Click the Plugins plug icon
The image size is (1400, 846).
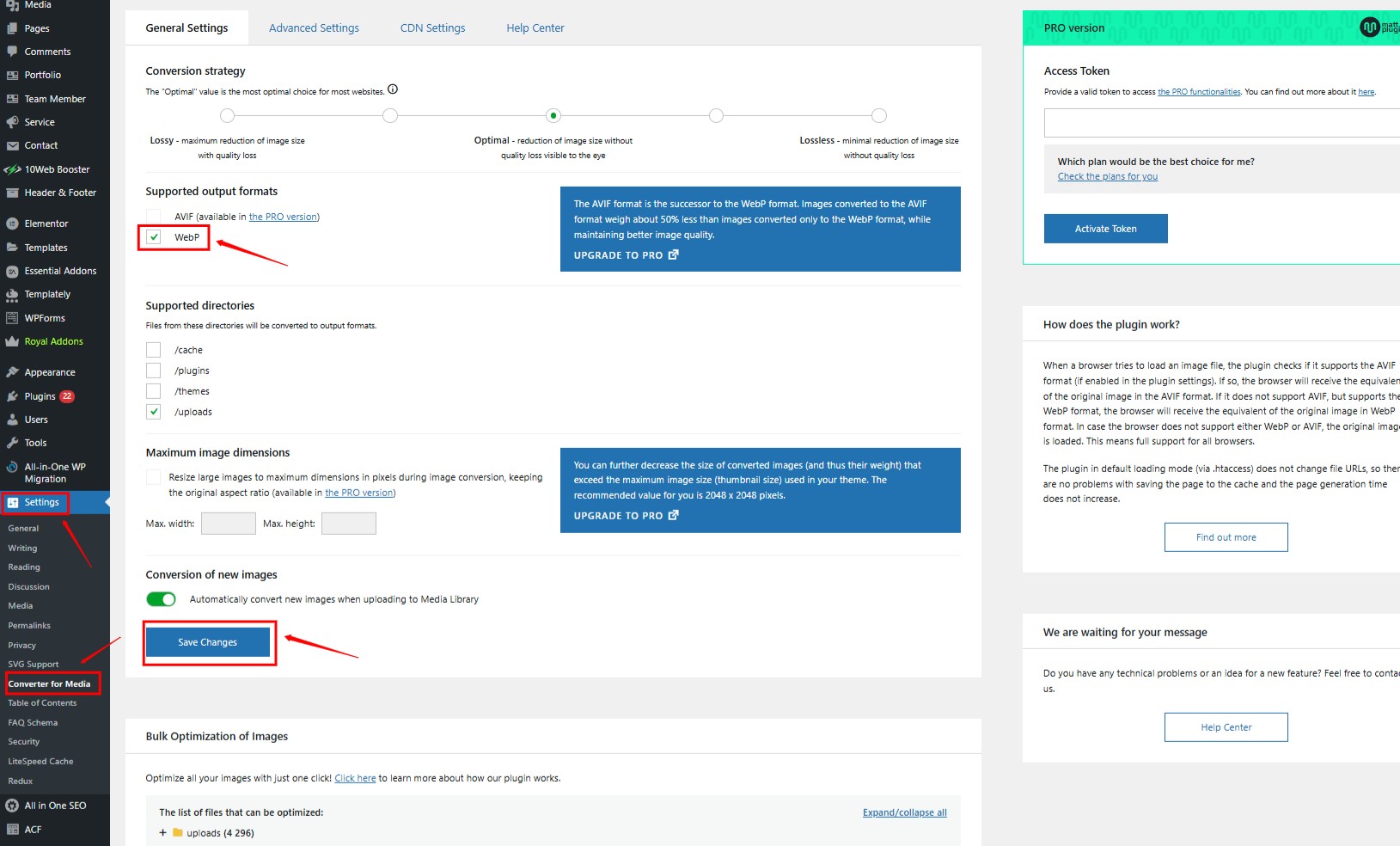point(12,396)
